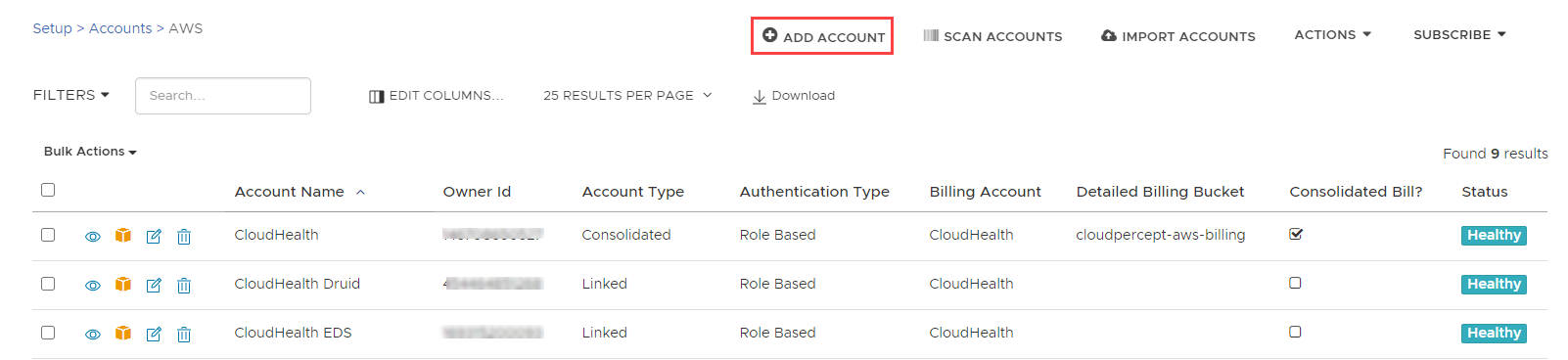Edit the CloudHealth account via pencil icon
Screen dimensions: 1568x360
[x=154, y=236]
